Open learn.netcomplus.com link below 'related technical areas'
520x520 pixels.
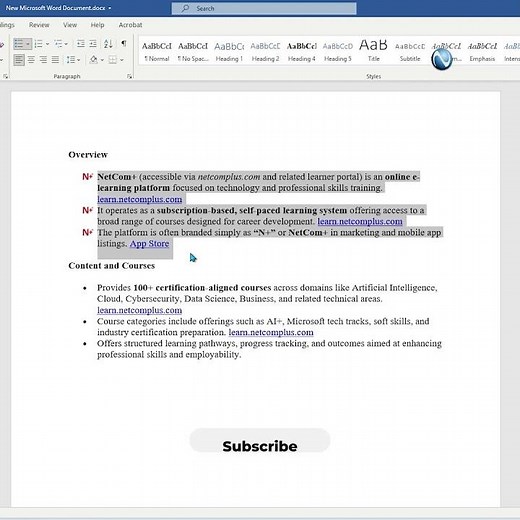(x=140, y=310)
